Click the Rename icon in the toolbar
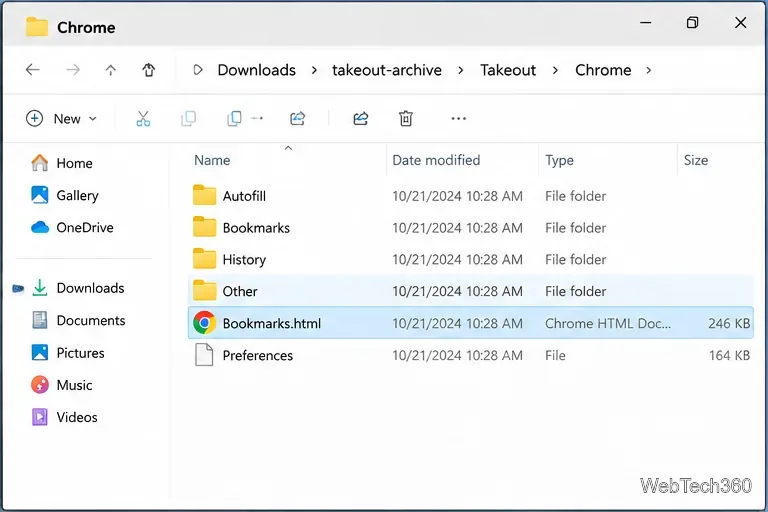 point(298,119)
